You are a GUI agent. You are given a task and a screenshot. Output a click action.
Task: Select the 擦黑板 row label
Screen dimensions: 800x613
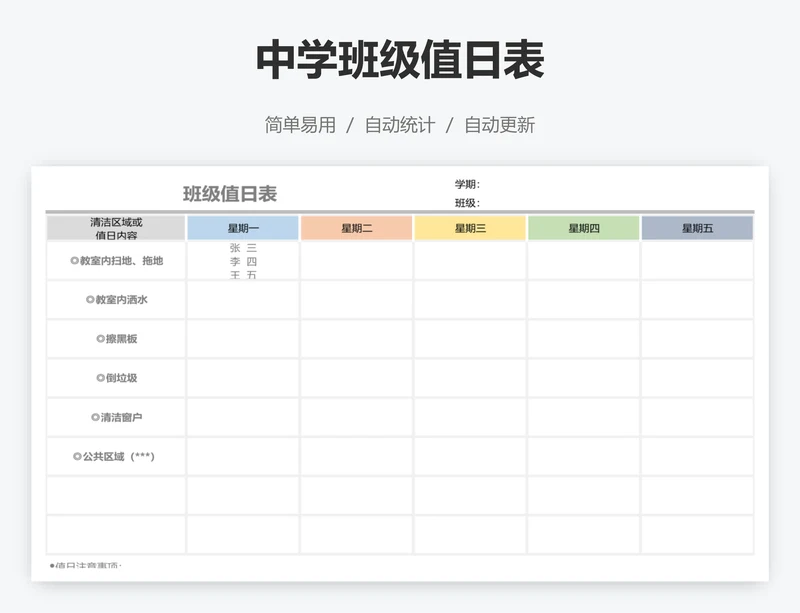(116, 339)
